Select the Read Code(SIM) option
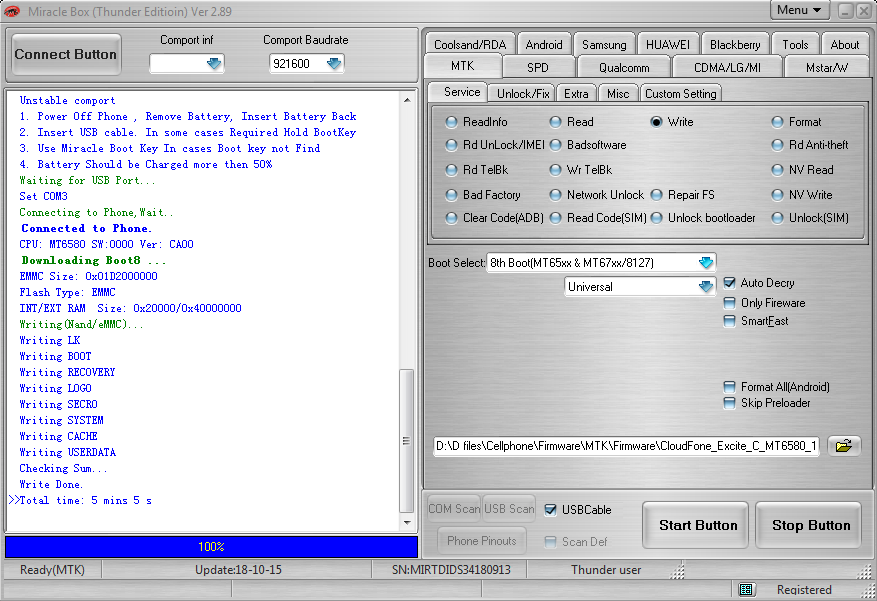The height and width of the screenshot is (601, 877). (x=555, y=218)
